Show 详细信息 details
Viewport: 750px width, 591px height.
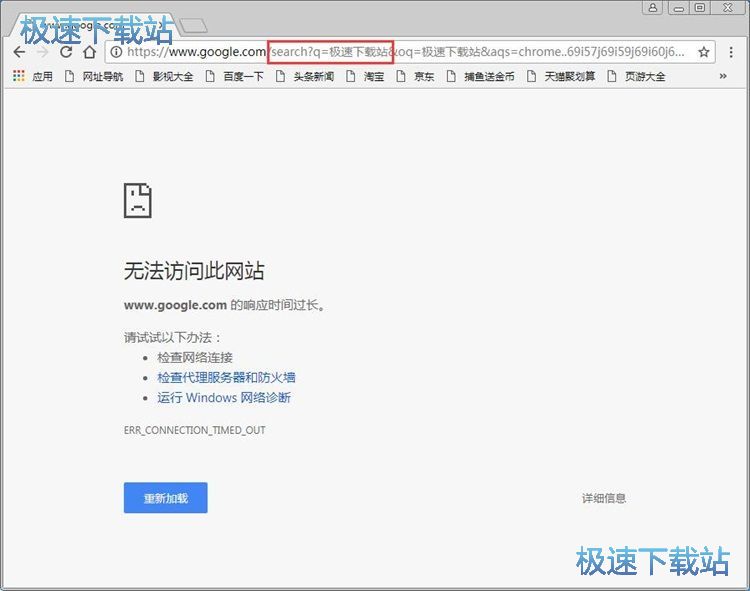click(604, 498)
